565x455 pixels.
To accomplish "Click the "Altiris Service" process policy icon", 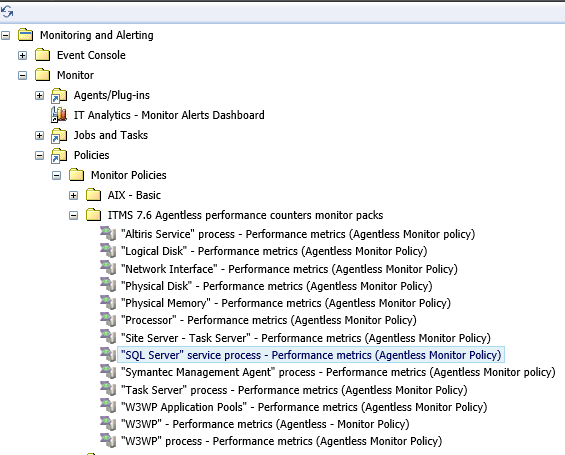I will [x=108, y=233].
